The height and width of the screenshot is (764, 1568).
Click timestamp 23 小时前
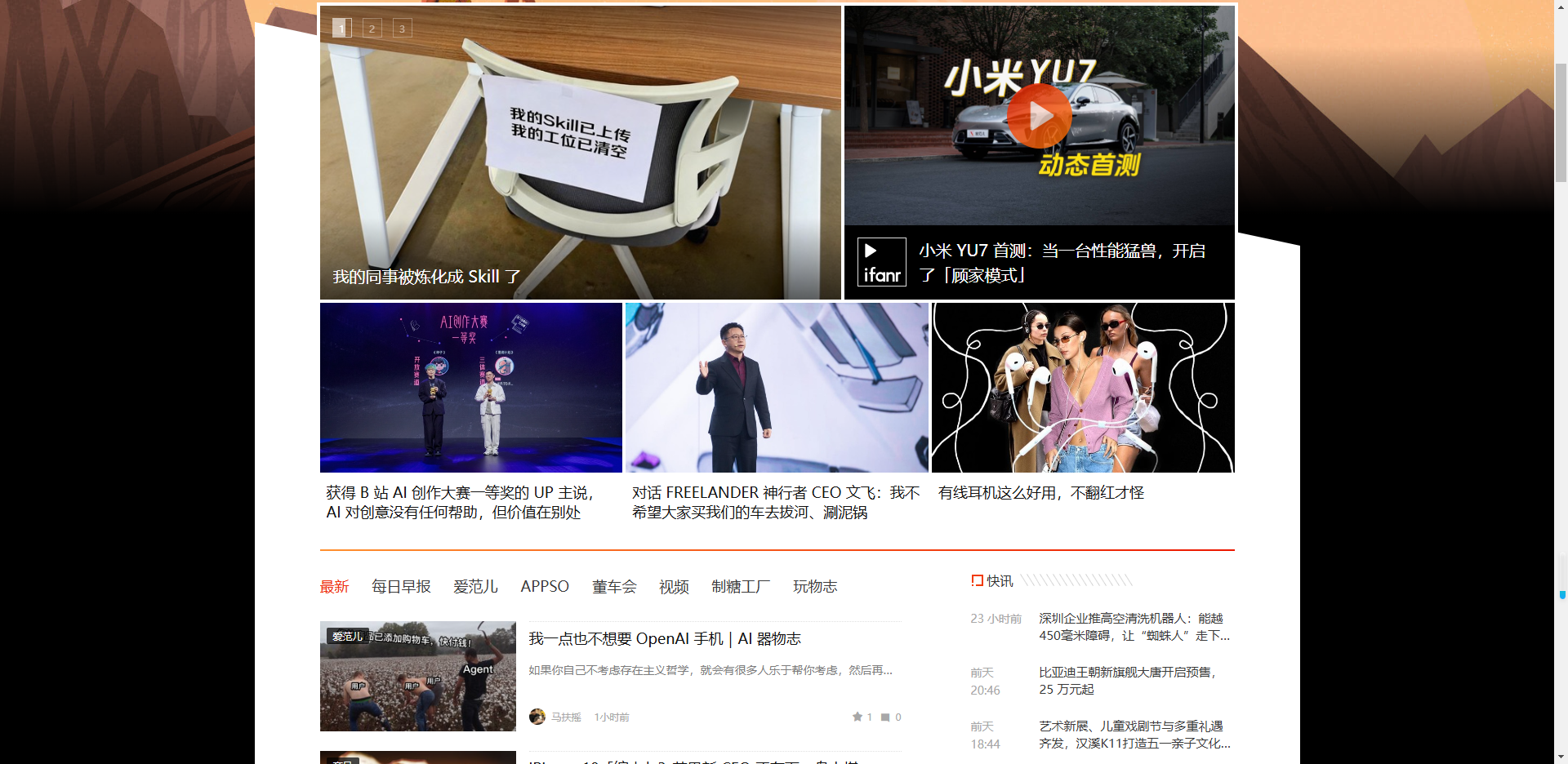[996, 619]
